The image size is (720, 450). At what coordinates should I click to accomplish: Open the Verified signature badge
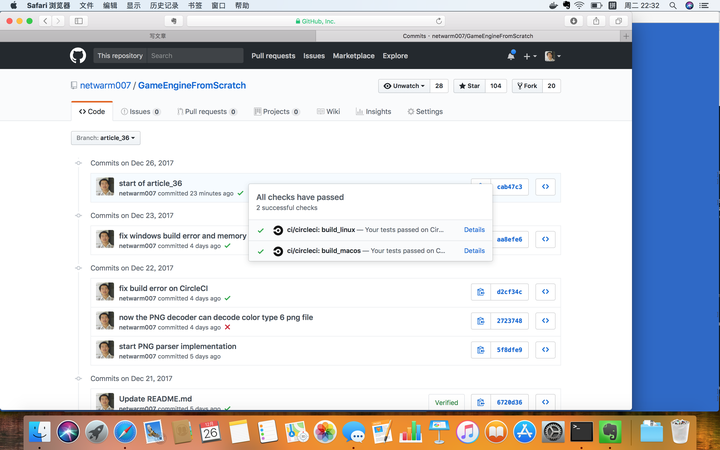coord(446,402)
